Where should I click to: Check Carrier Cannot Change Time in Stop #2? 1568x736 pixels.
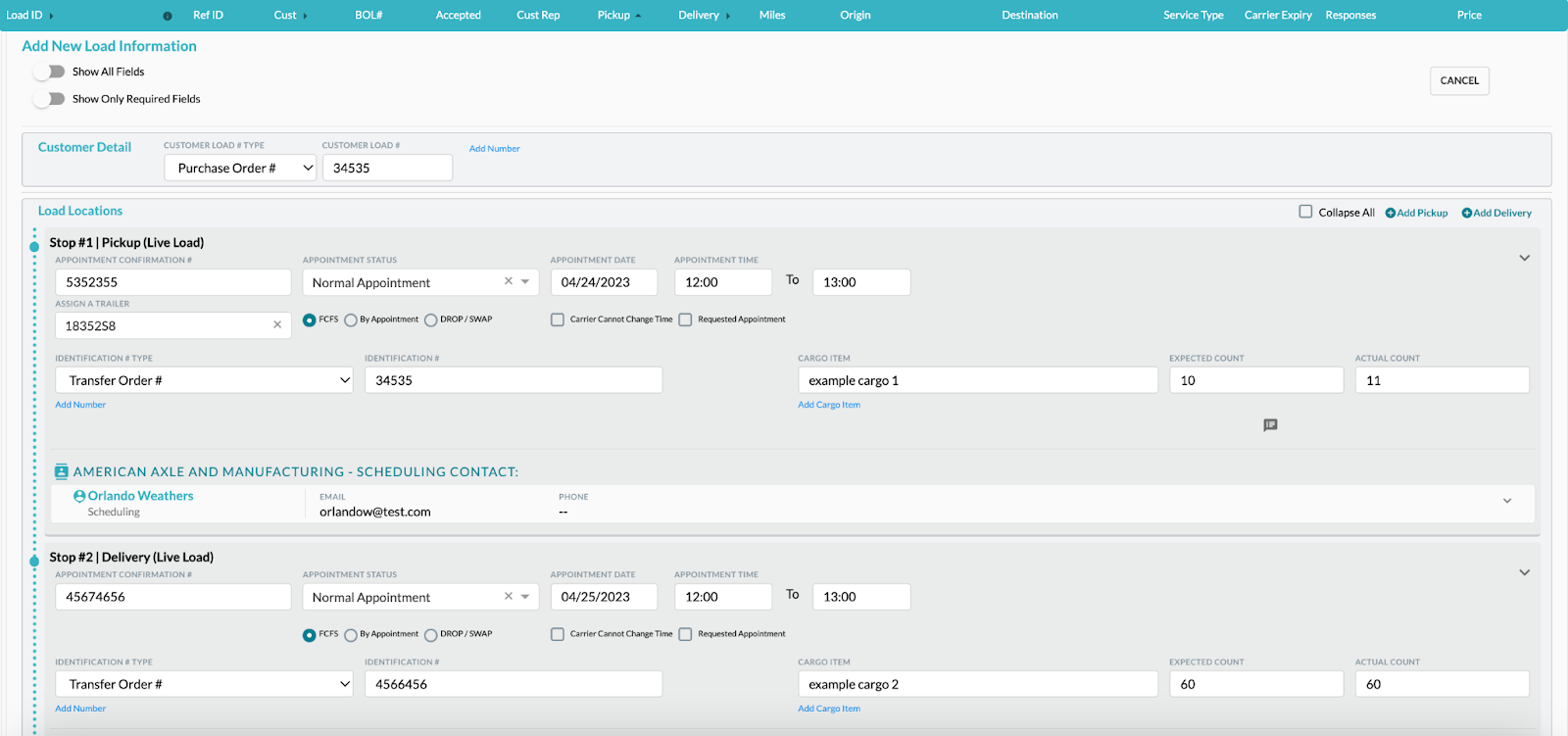(x=558, y=634)
